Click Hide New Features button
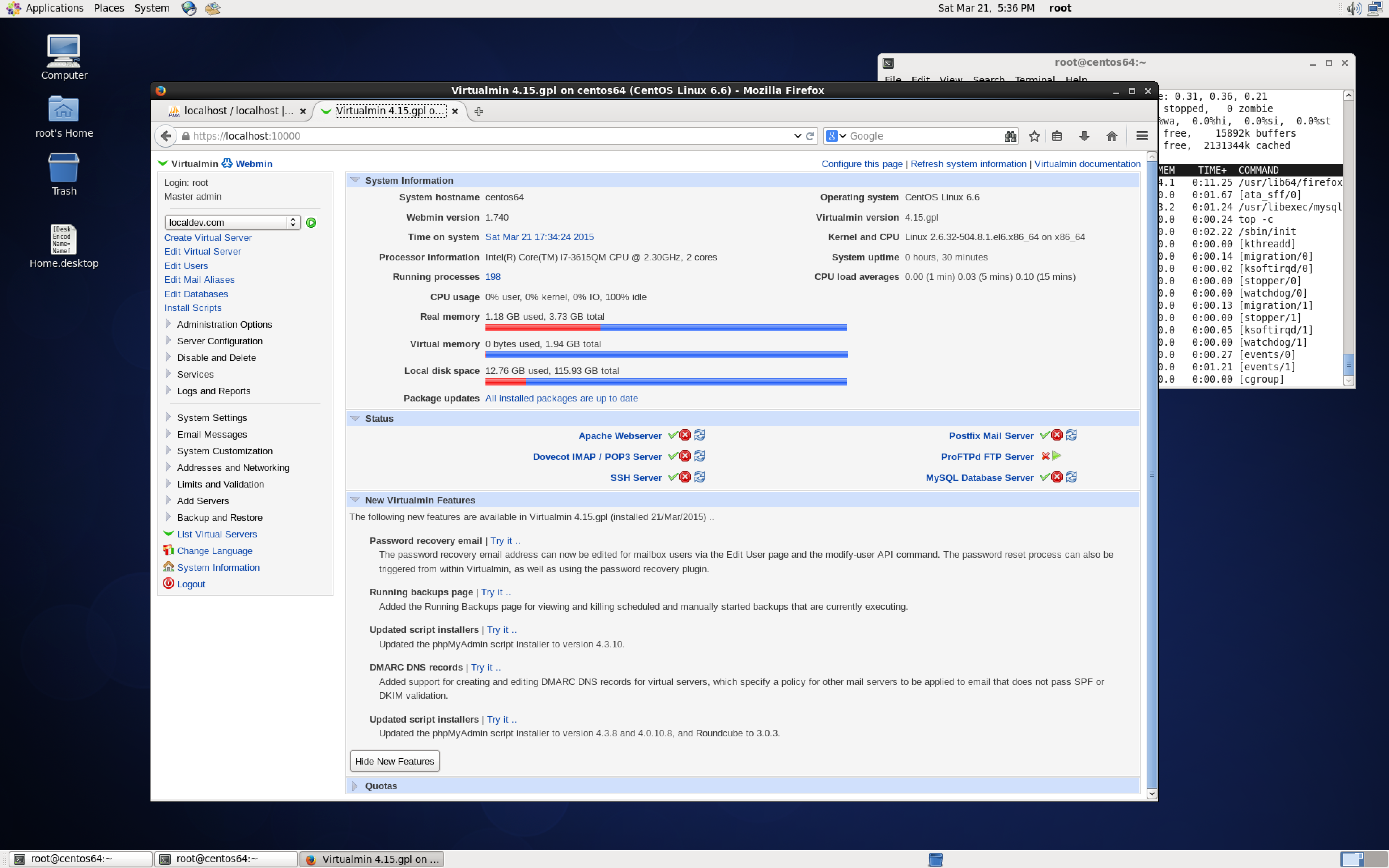The image size is (1389, 868). tap(394, 761)
